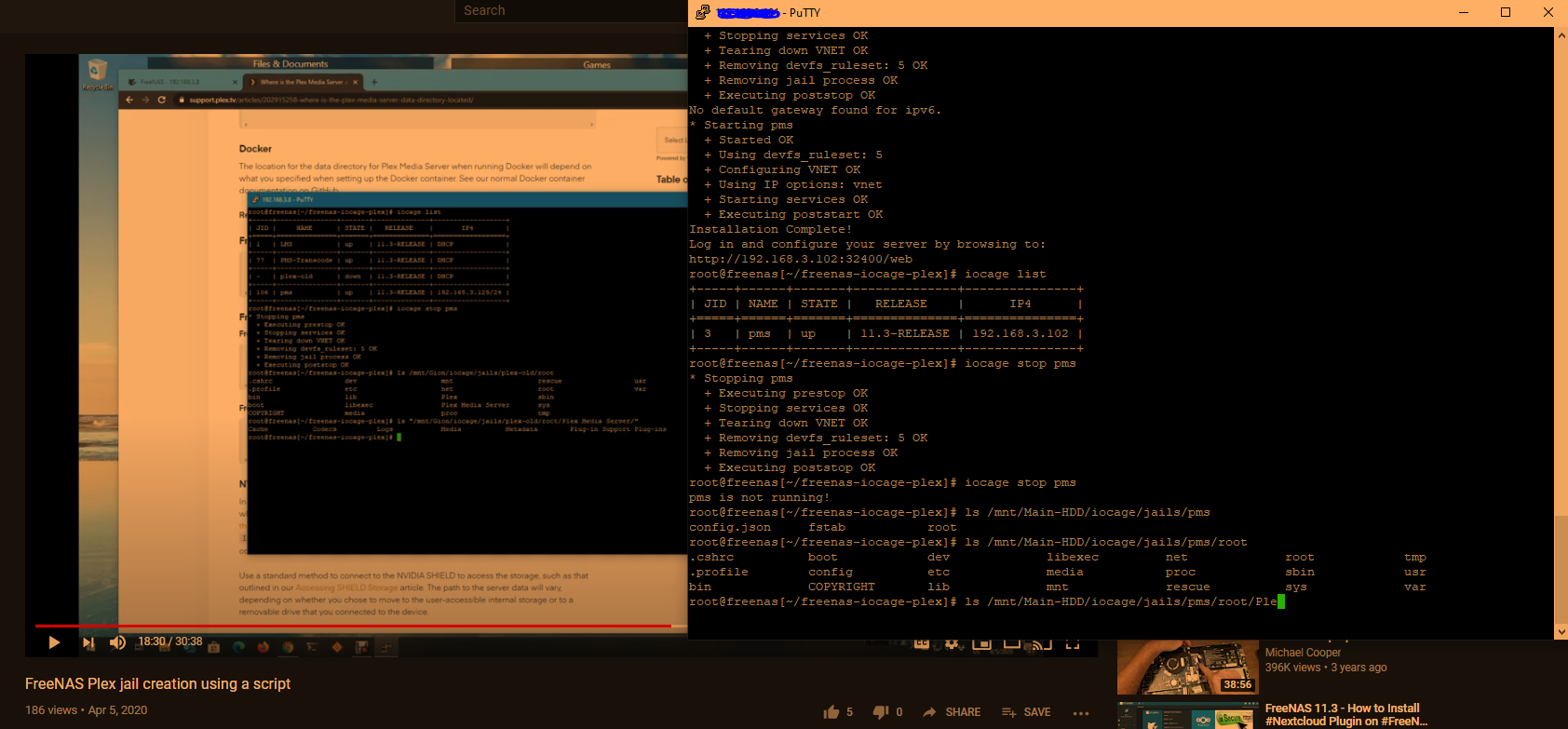Click the 'IP4' column header in the PuTTY table
Screen dimensions: 1568x729
point(1021,304)
